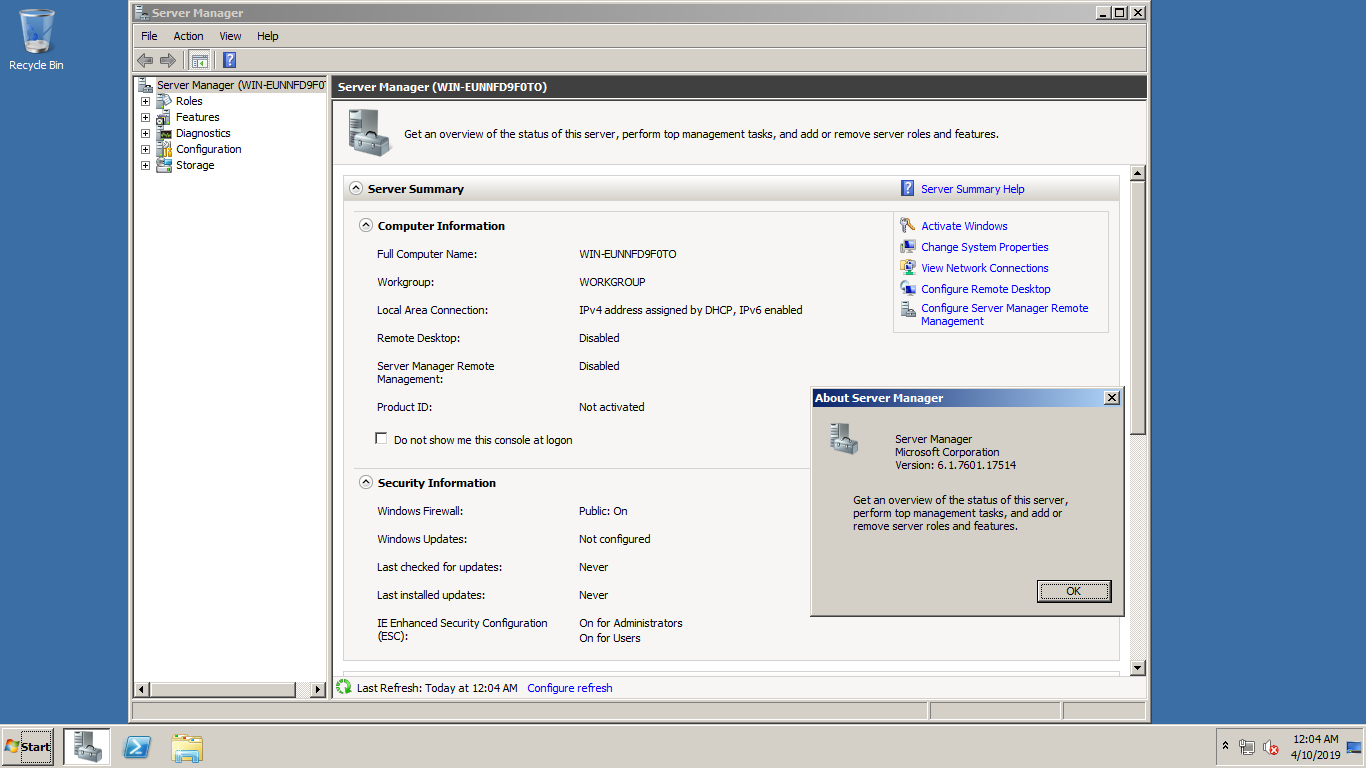Click the Configure Remote Desktop link
The image size is (1366, 768).
[986, 289]
